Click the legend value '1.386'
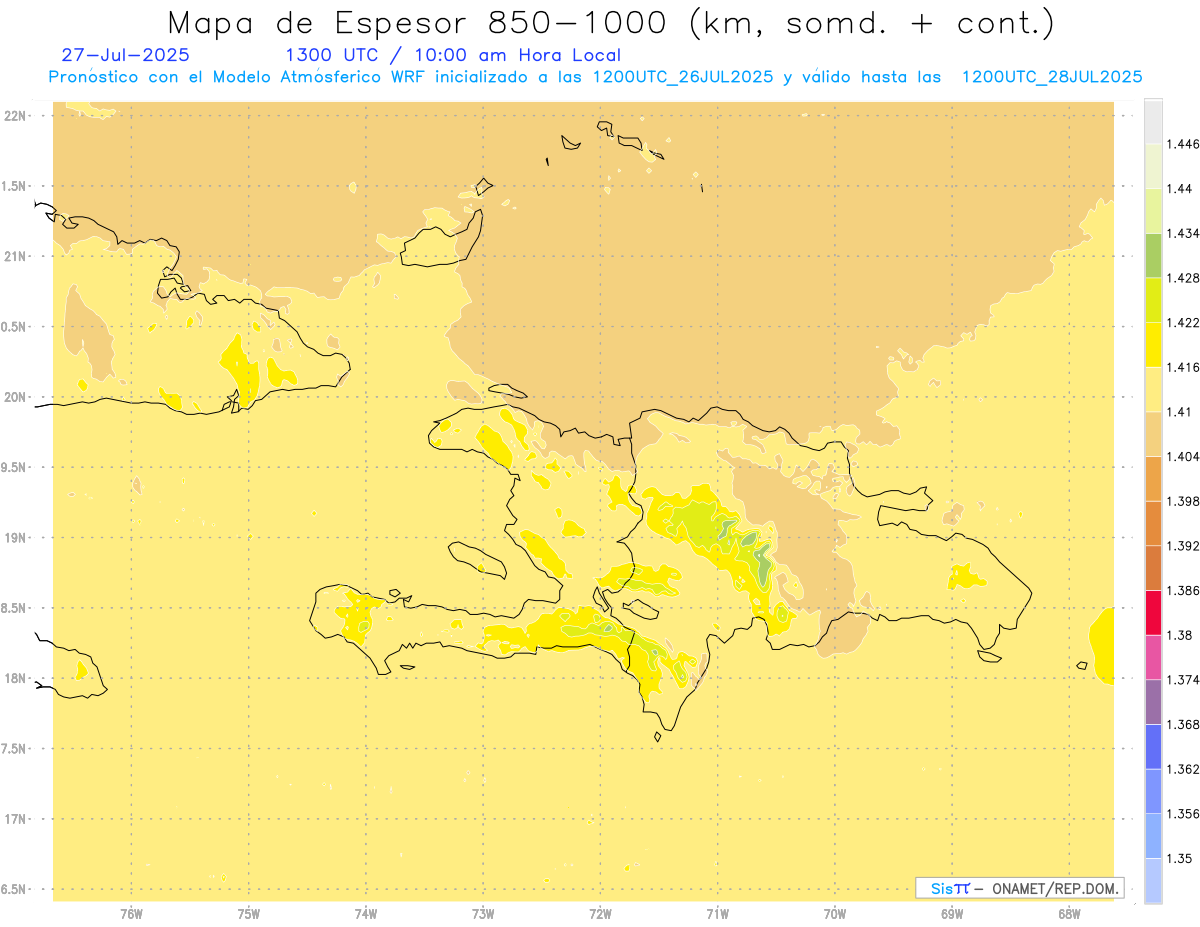This screenshot has width=1200, height=927. [1182, 590]
